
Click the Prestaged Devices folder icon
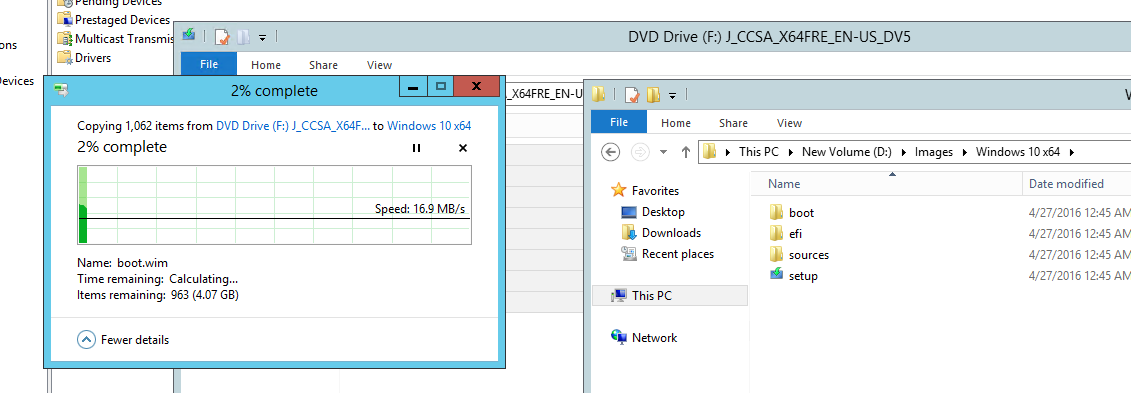click(x=65, y=19)
